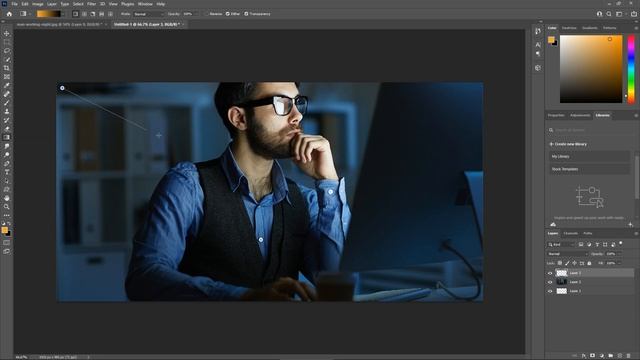Choose the Radial Gradient style icon
This screenshot has height=360, width=640.
tap(84, 14)
